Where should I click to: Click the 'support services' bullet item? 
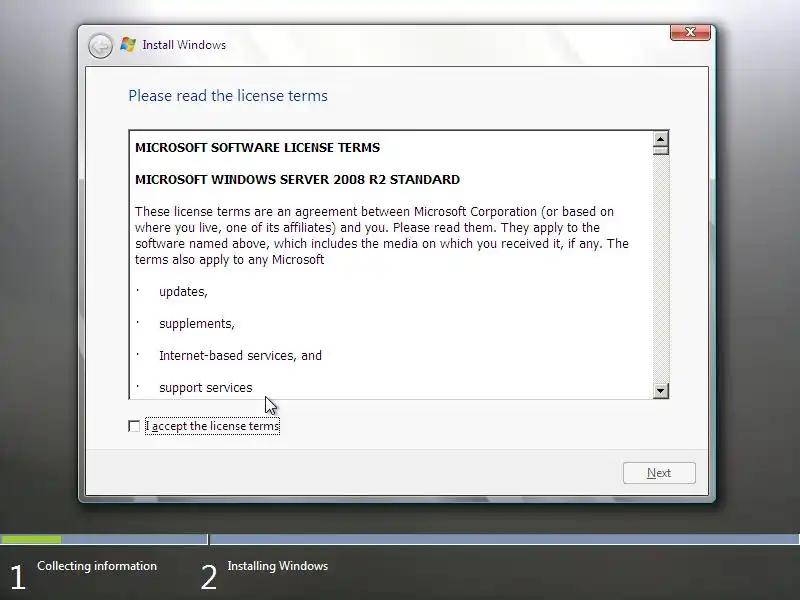(x=206, y=388)
